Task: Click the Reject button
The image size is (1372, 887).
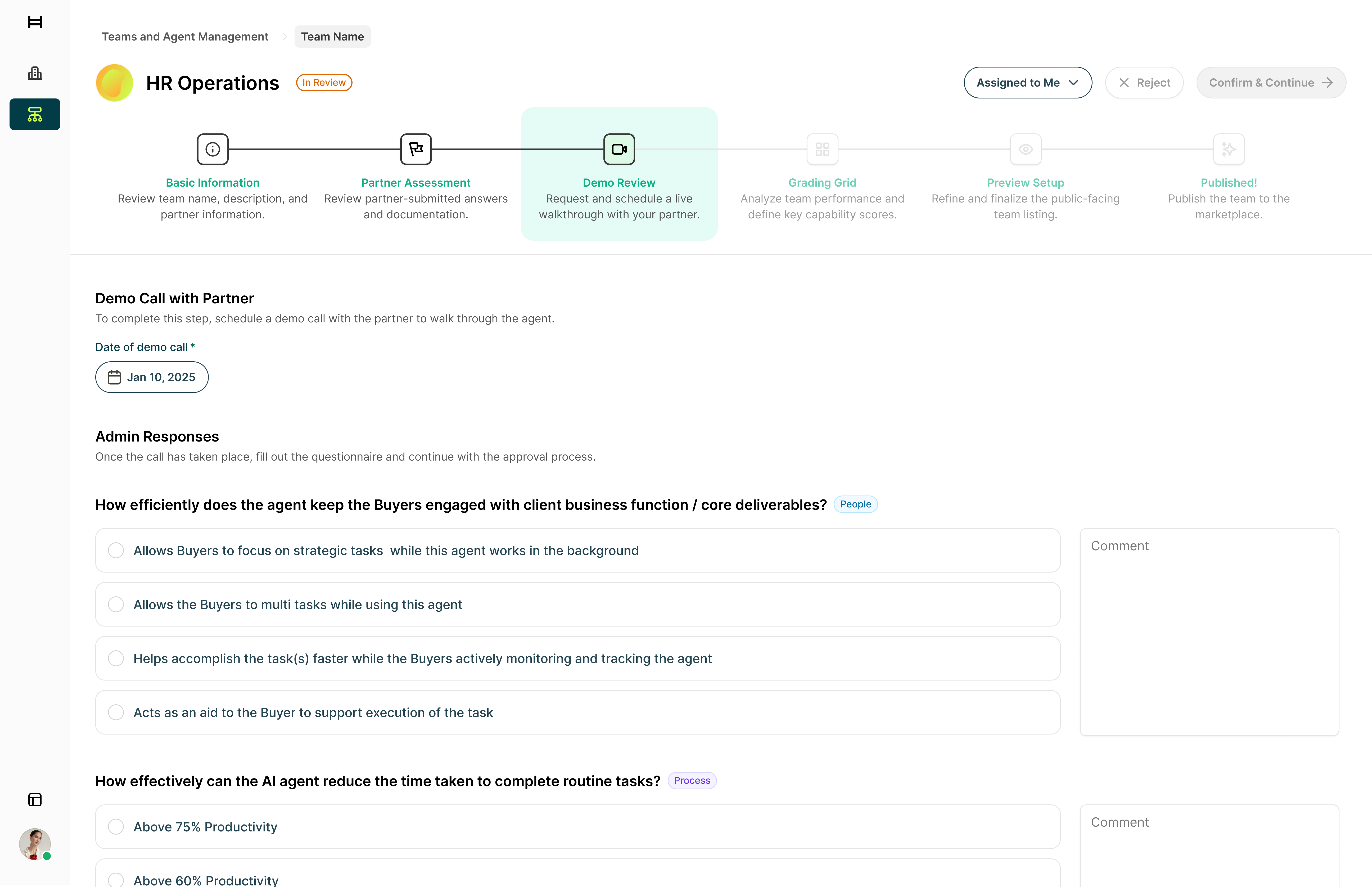Action: coord(1144,82)
